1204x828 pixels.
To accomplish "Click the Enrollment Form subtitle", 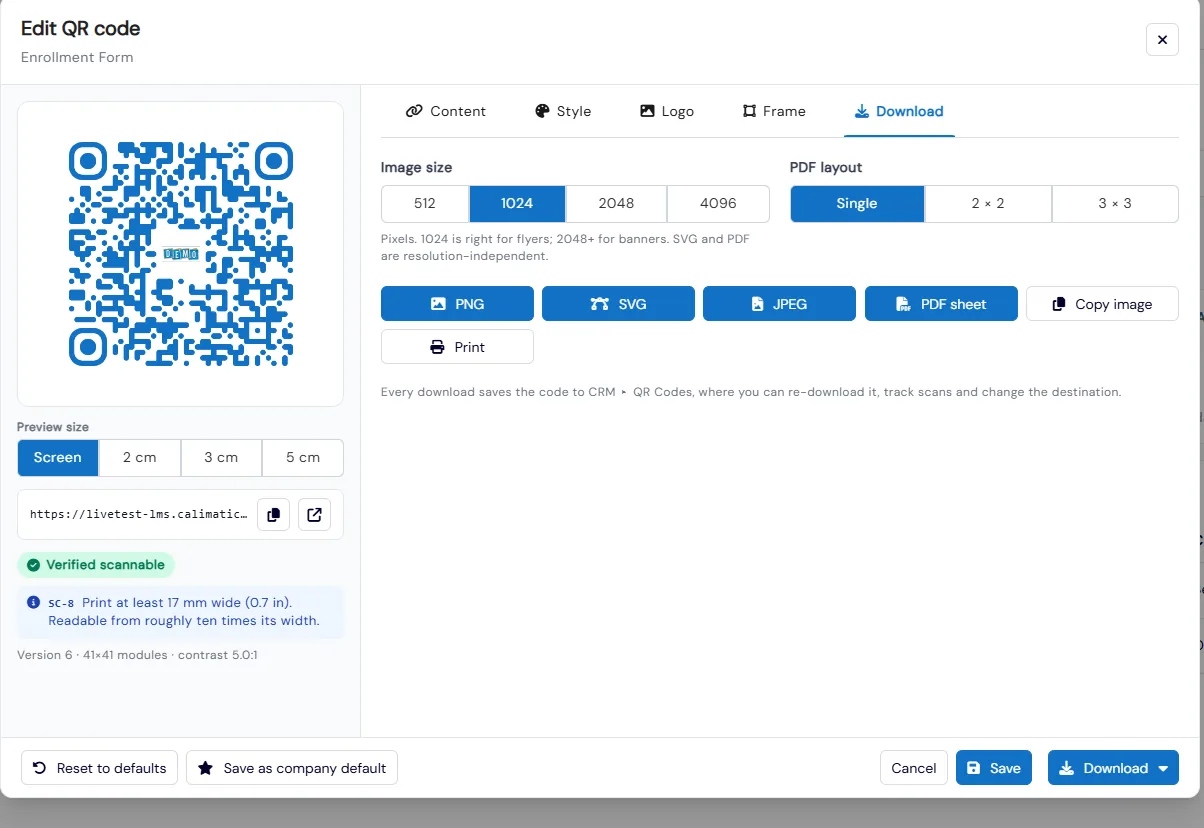I will coord(77,58).
